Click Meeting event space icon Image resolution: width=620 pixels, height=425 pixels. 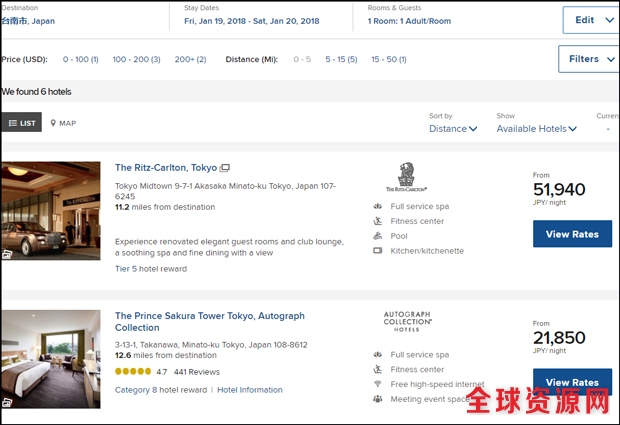(x=378, y=399)
